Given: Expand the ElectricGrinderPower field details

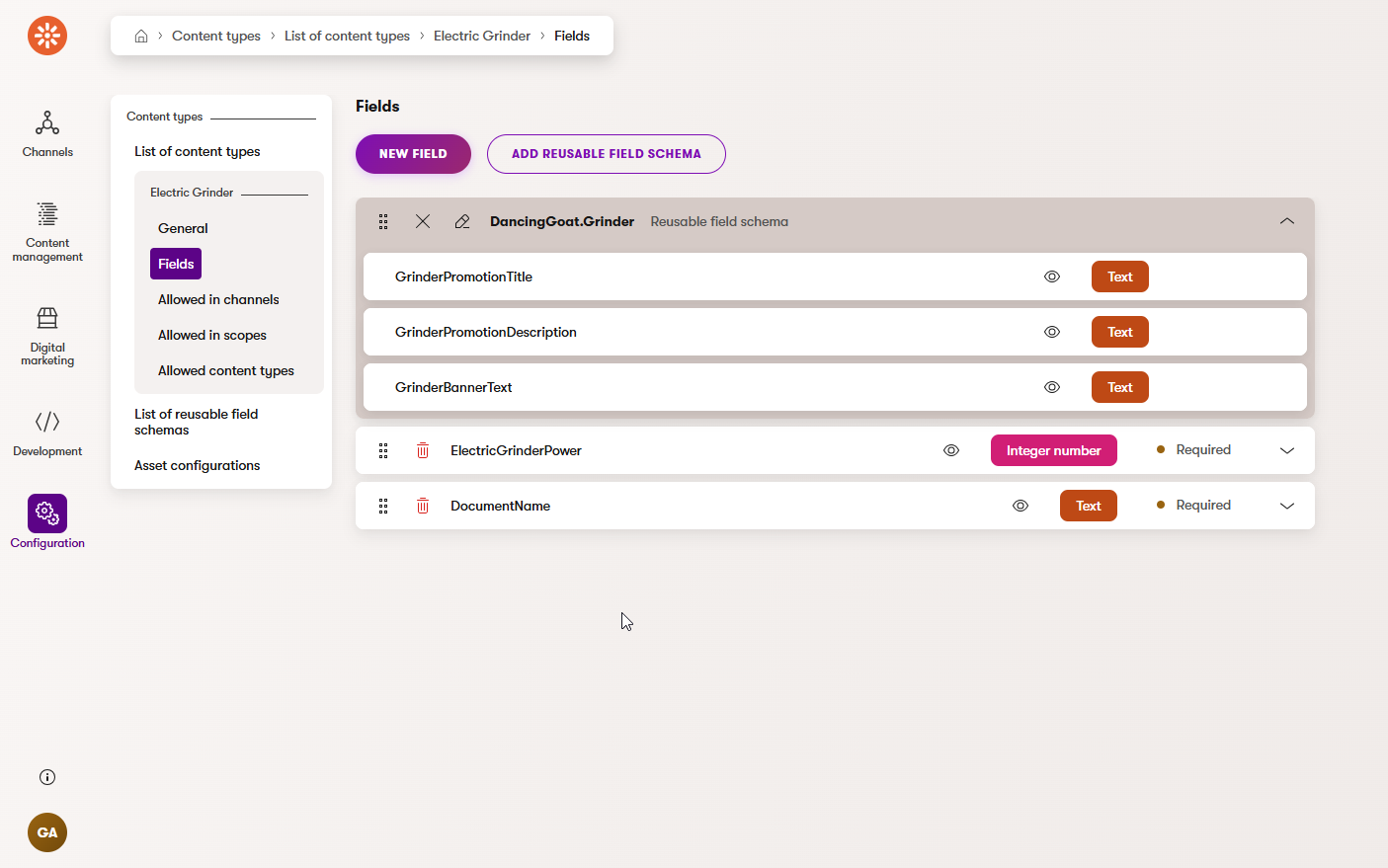Looking at the screenshot, I should pyautogui.click(x=1286, y=450).
